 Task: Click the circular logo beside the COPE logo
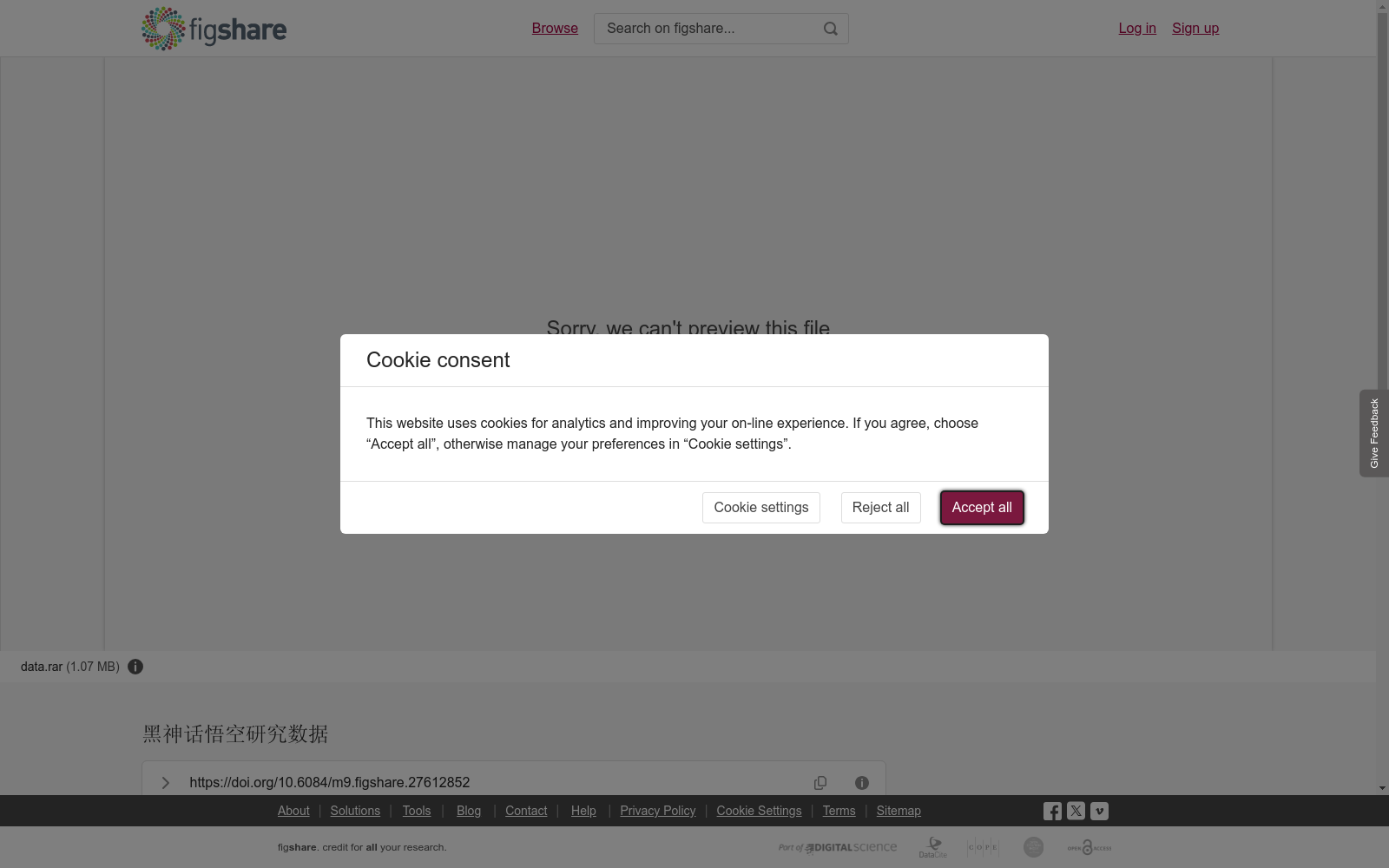pyautogui.click(x=1033, y=847)
